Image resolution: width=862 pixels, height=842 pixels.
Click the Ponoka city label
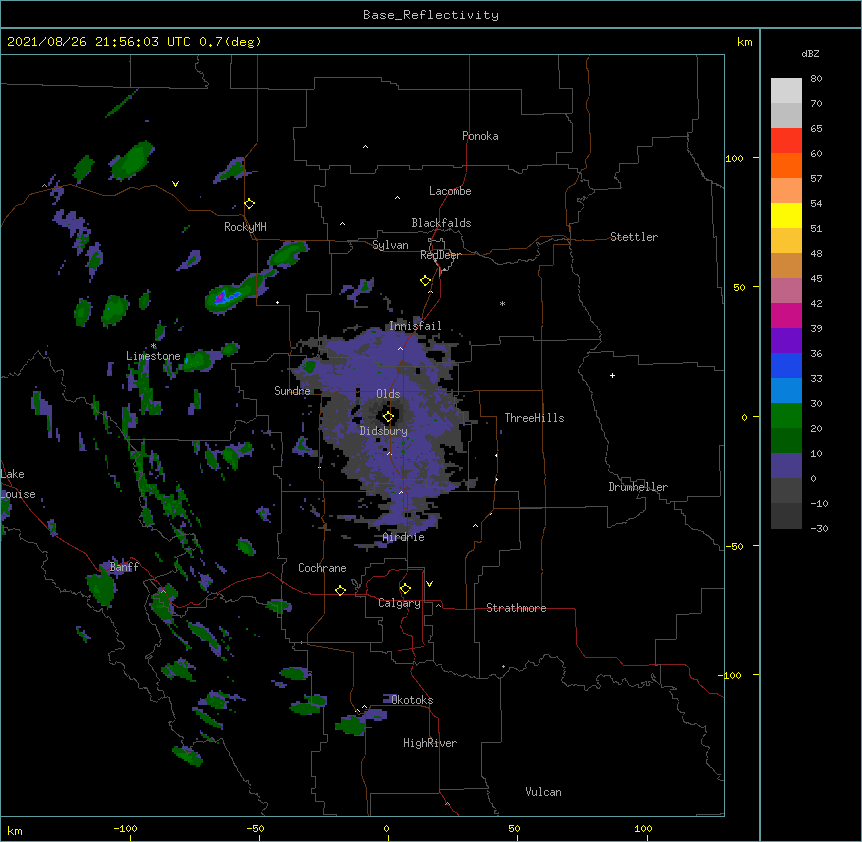[x=480, y=136]
